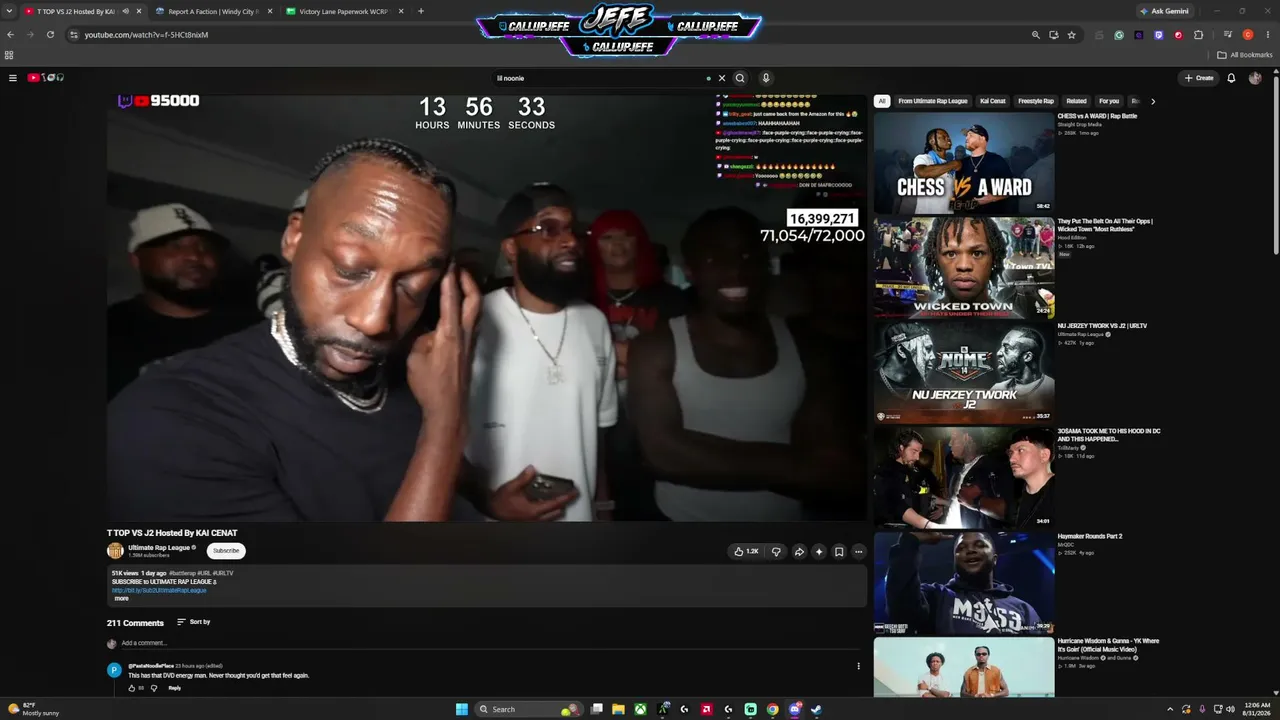Expand video description with more

(x=121, y=598)
